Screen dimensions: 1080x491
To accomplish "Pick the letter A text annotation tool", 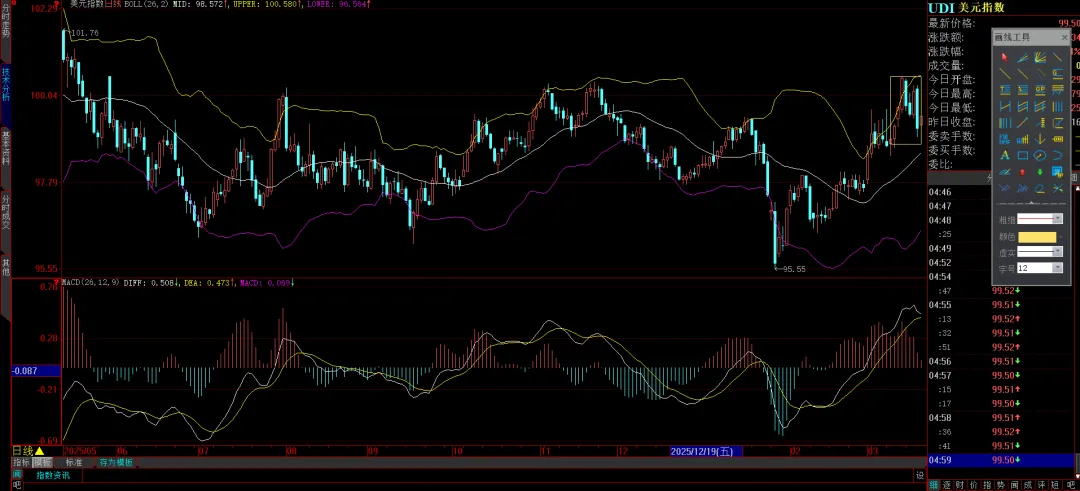I will (1005, 156).
